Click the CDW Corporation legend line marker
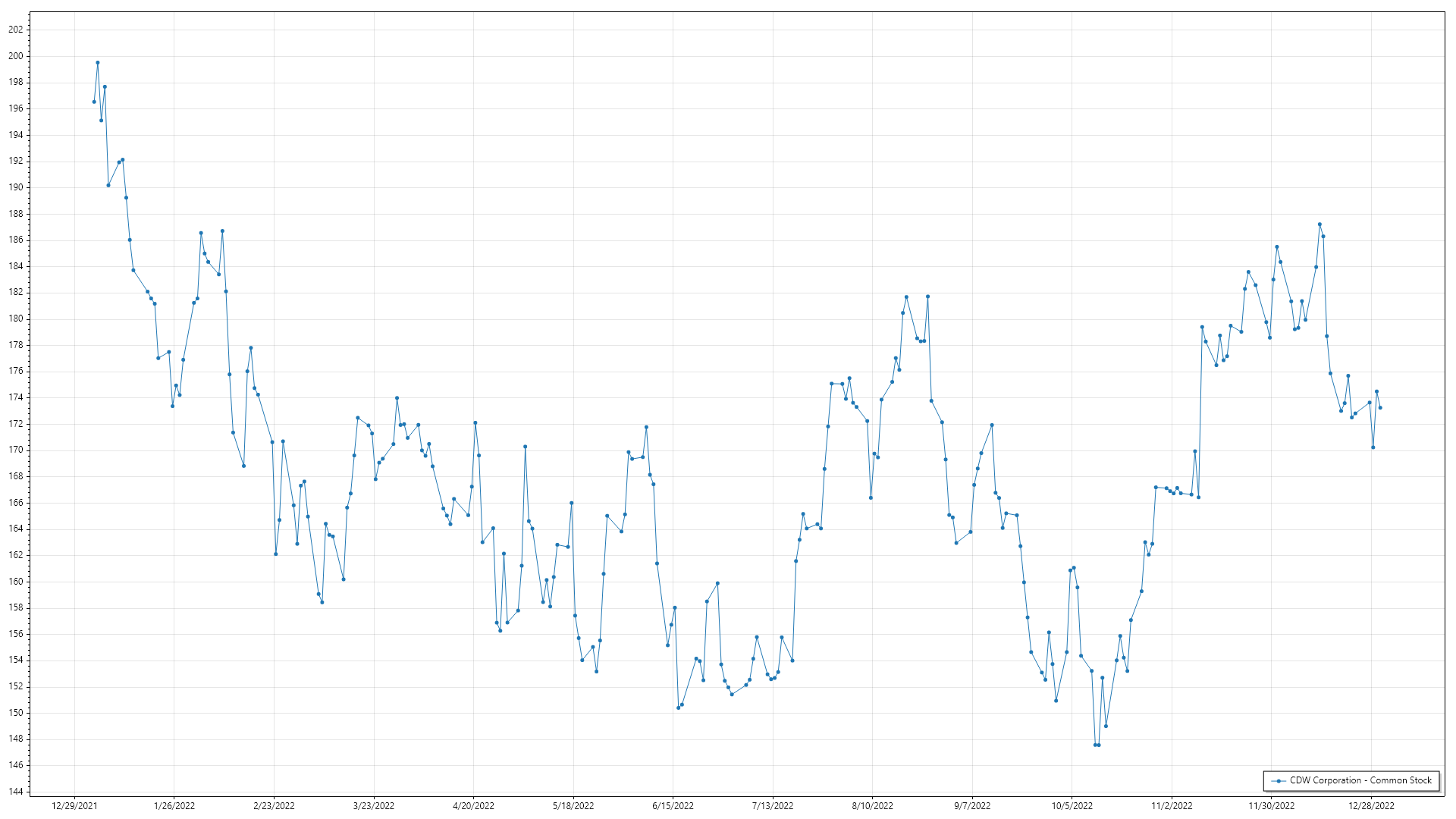Viewport: 1456px width, 819px height. point(1279,781)
